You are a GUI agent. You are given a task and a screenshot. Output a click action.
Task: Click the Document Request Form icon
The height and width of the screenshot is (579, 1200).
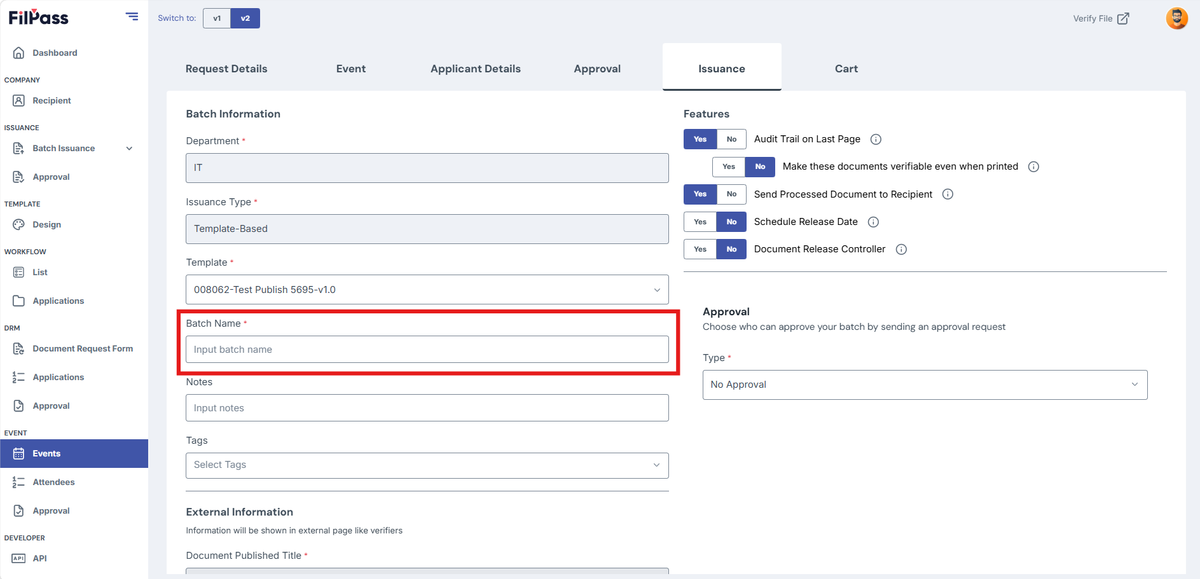18,349
